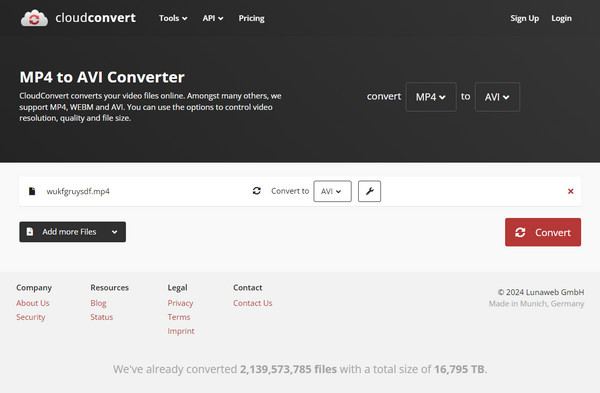
Task: Click the 2,139,573,785 files statistic
Action: click(289, 369)
